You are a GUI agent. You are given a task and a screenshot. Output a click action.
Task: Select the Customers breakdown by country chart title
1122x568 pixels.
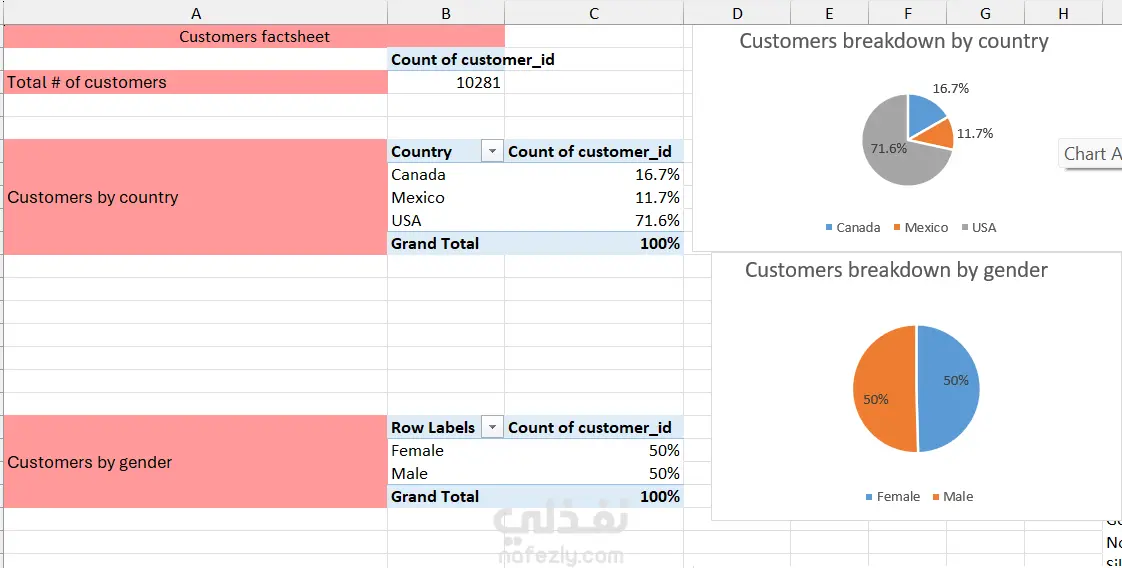(x=893, y=42)
